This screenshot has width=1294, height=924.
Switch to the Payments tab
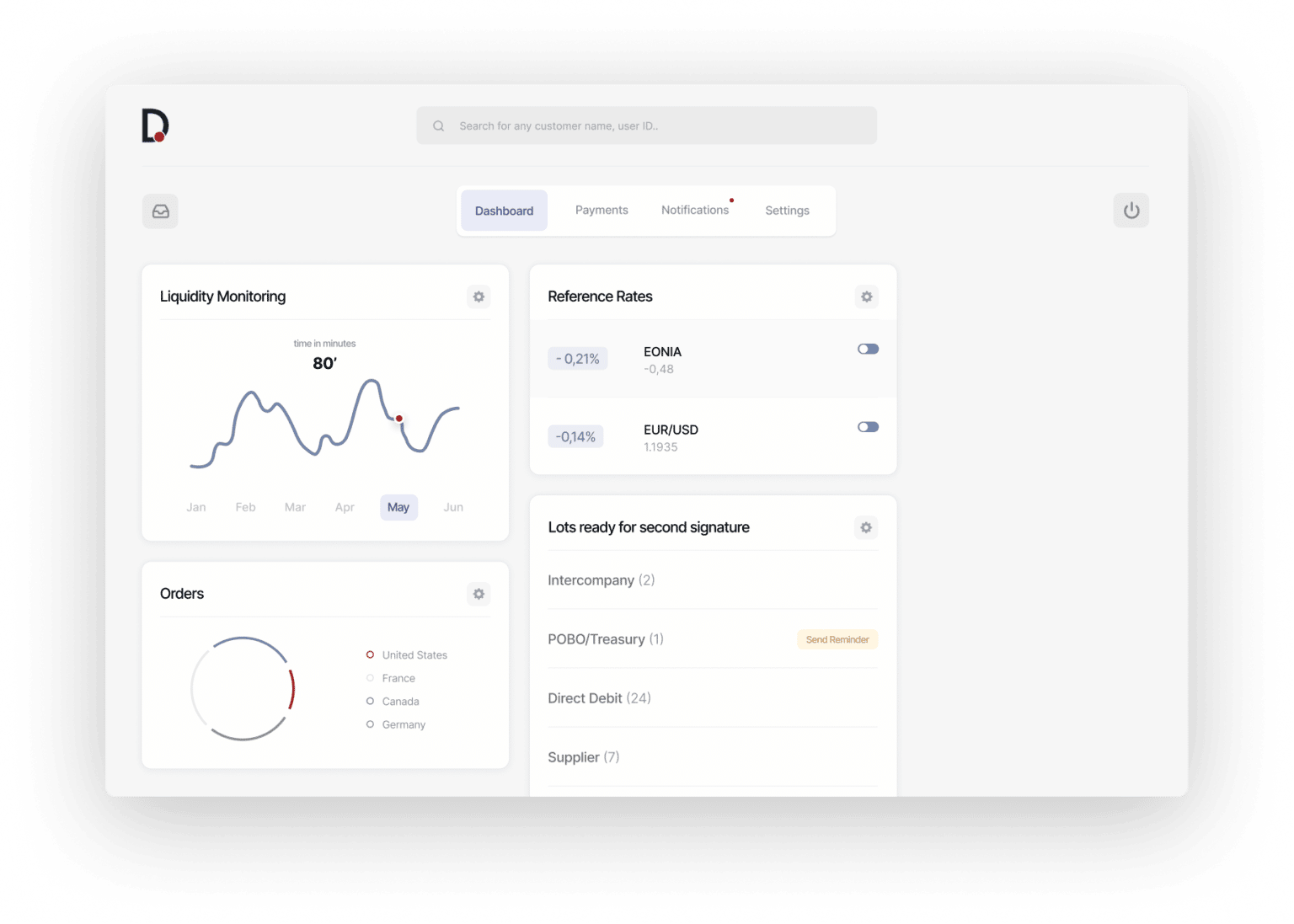click(602, 210)
